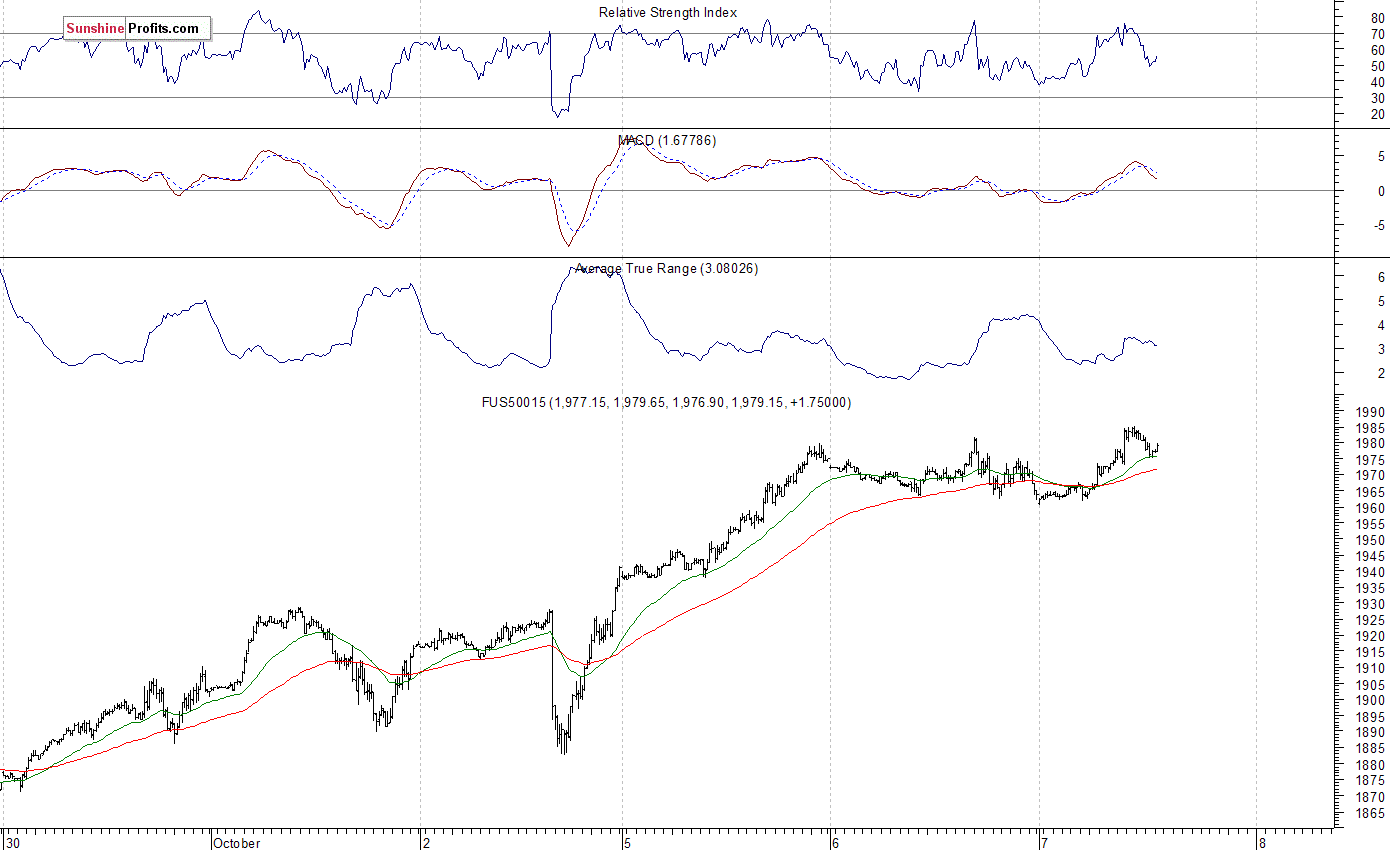This screenshot has height=850, width=1390.
Task: Click the price scale value 1985
Action: coord(1371,428)
